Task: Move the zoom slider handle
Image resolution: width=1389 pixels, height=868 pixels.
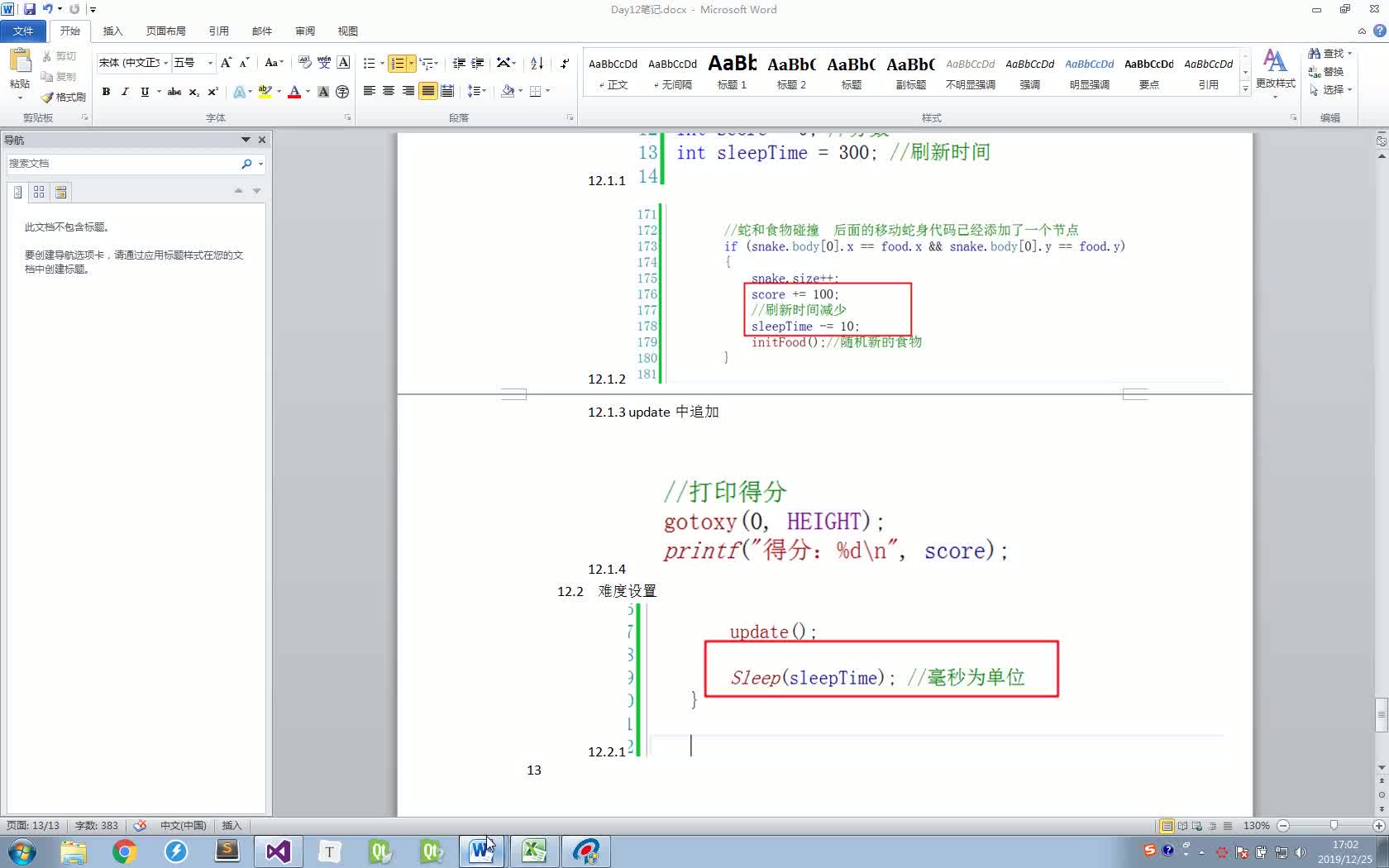Action: point(1334,825)
